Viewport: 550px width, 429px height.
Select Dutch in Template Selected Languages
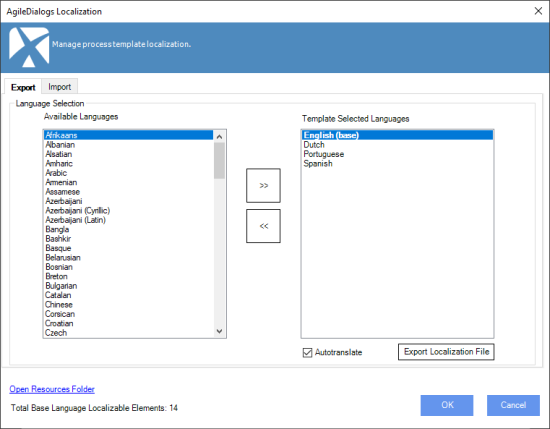click(397, 145)
